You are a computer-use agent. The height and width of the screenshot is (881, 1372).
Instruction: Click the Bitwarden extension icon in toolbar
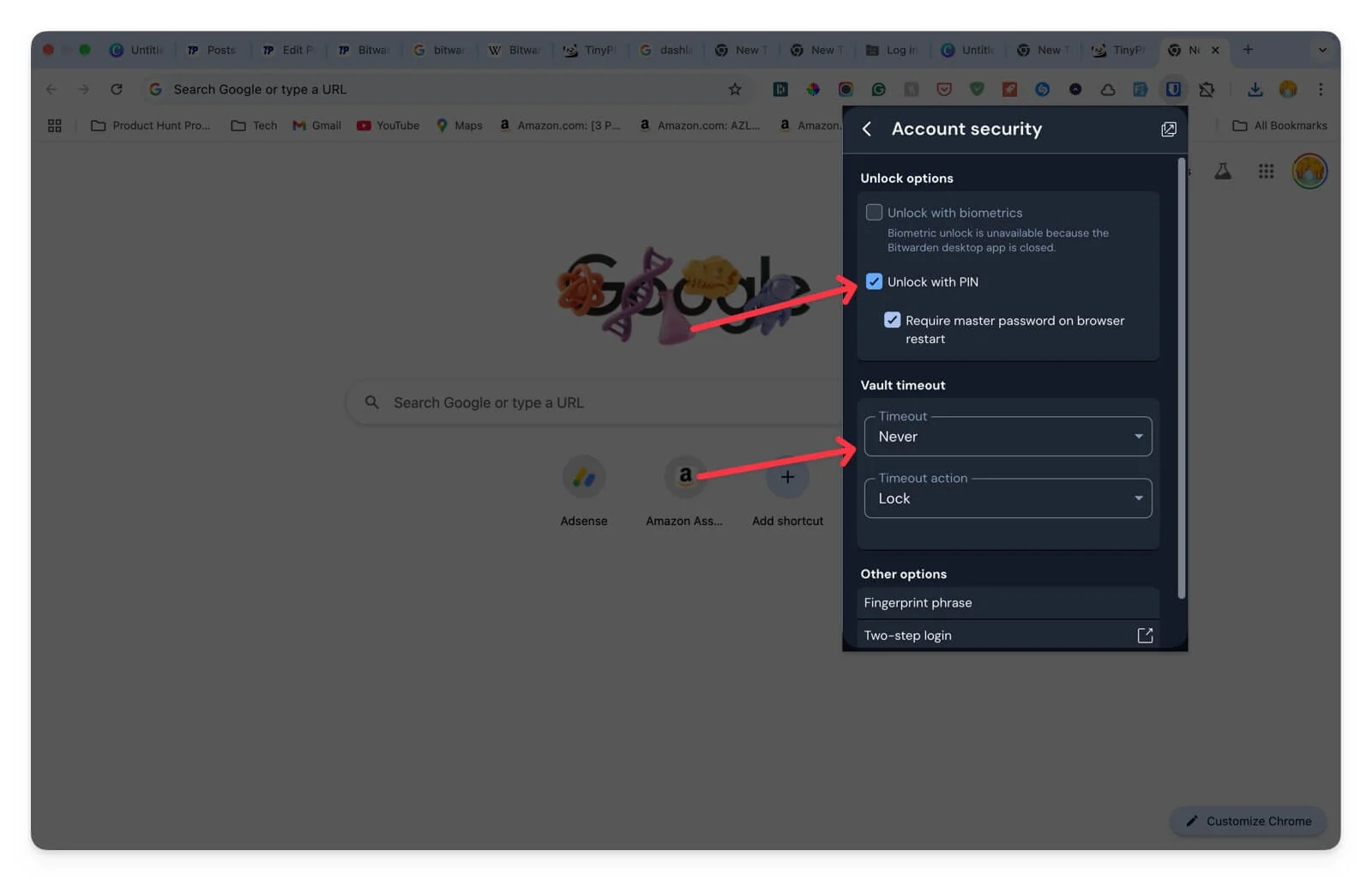click(1172, 89)
